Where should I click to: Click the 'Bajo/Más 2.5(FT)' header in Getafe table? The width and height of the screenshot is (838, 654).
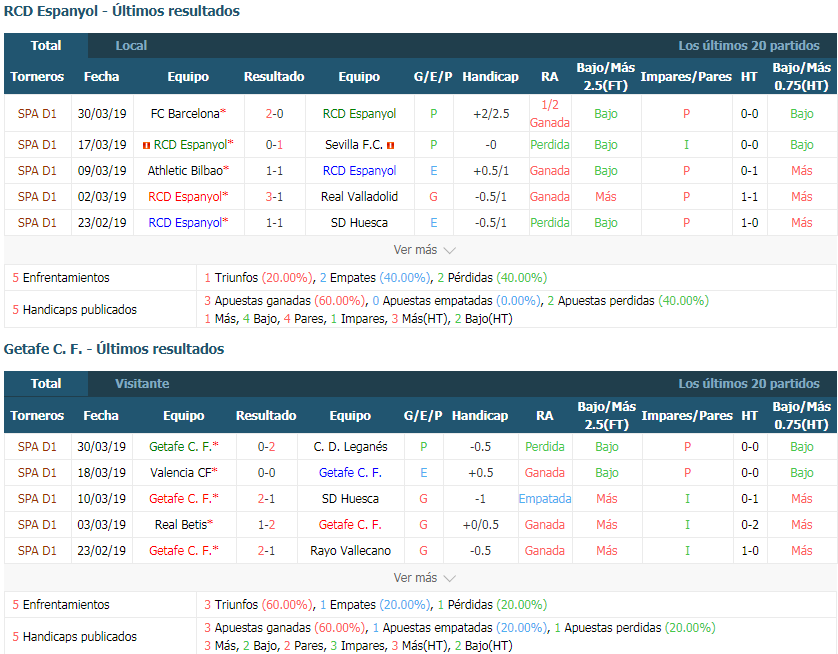click(x=607, y=416)
